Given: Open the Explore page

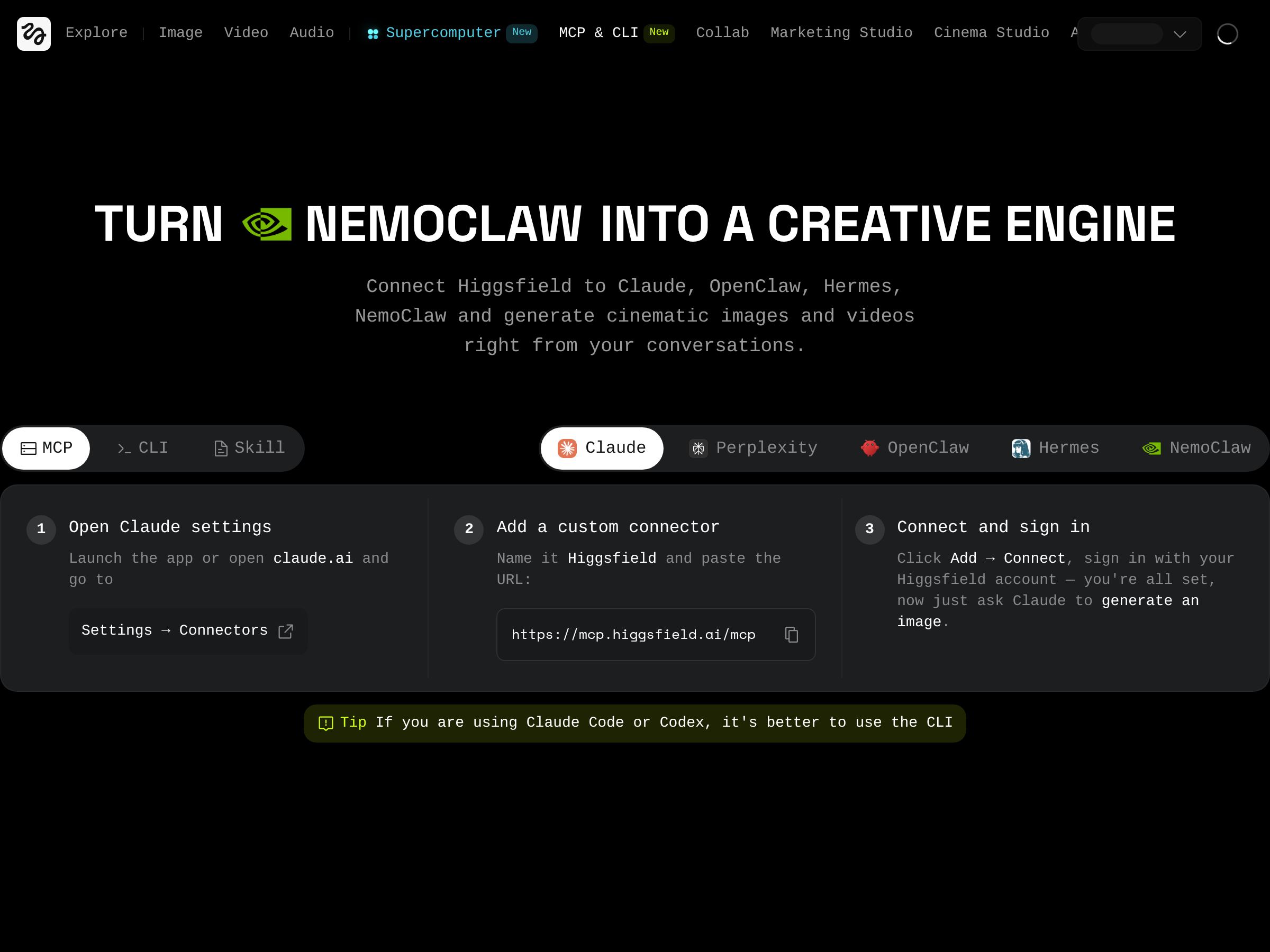Looking at the screenshot, I should coord(96,33).
